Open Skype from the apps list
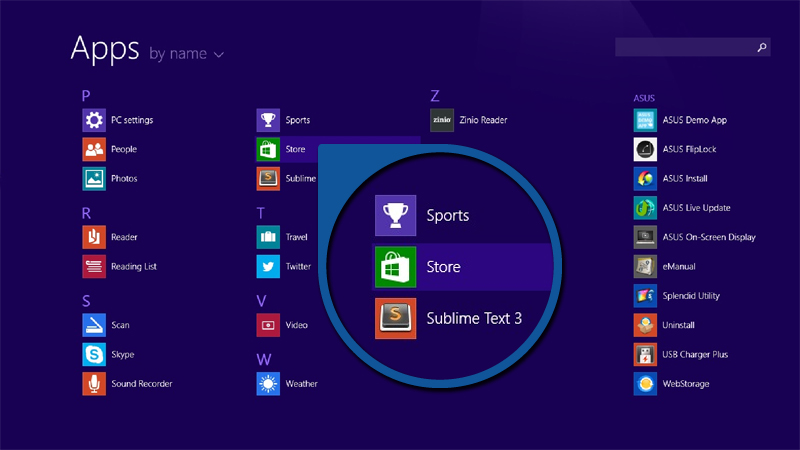The height and width of the screenshot is (450, 800). [x=94, y=355]
